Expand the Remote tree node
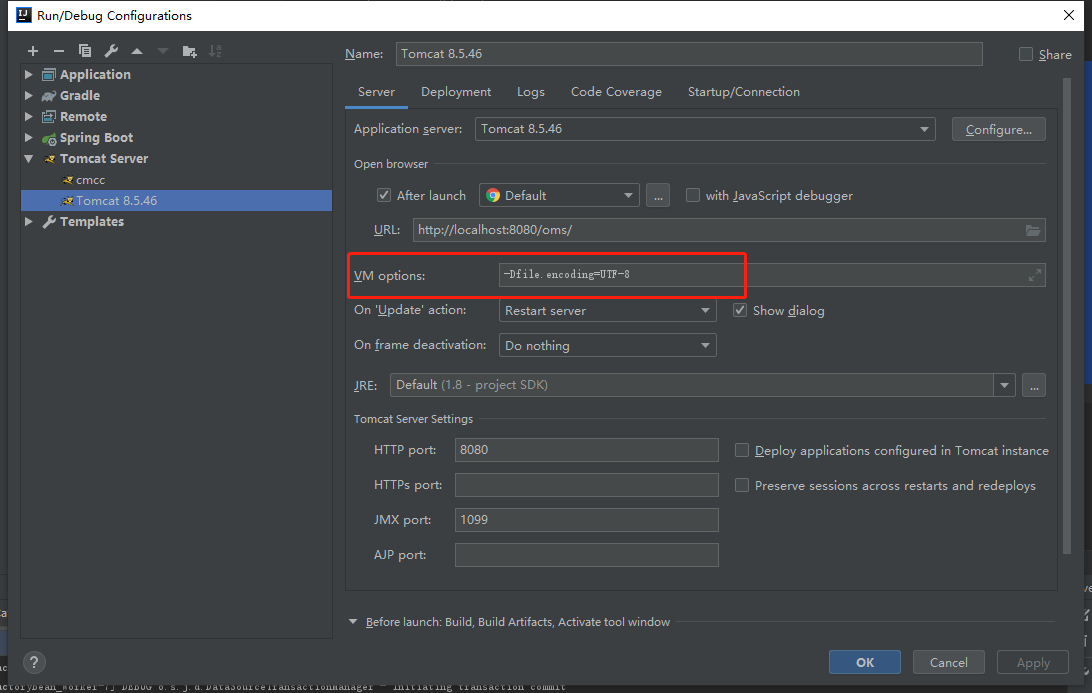This screenshot has width=1092, height=693. (29, 116)
